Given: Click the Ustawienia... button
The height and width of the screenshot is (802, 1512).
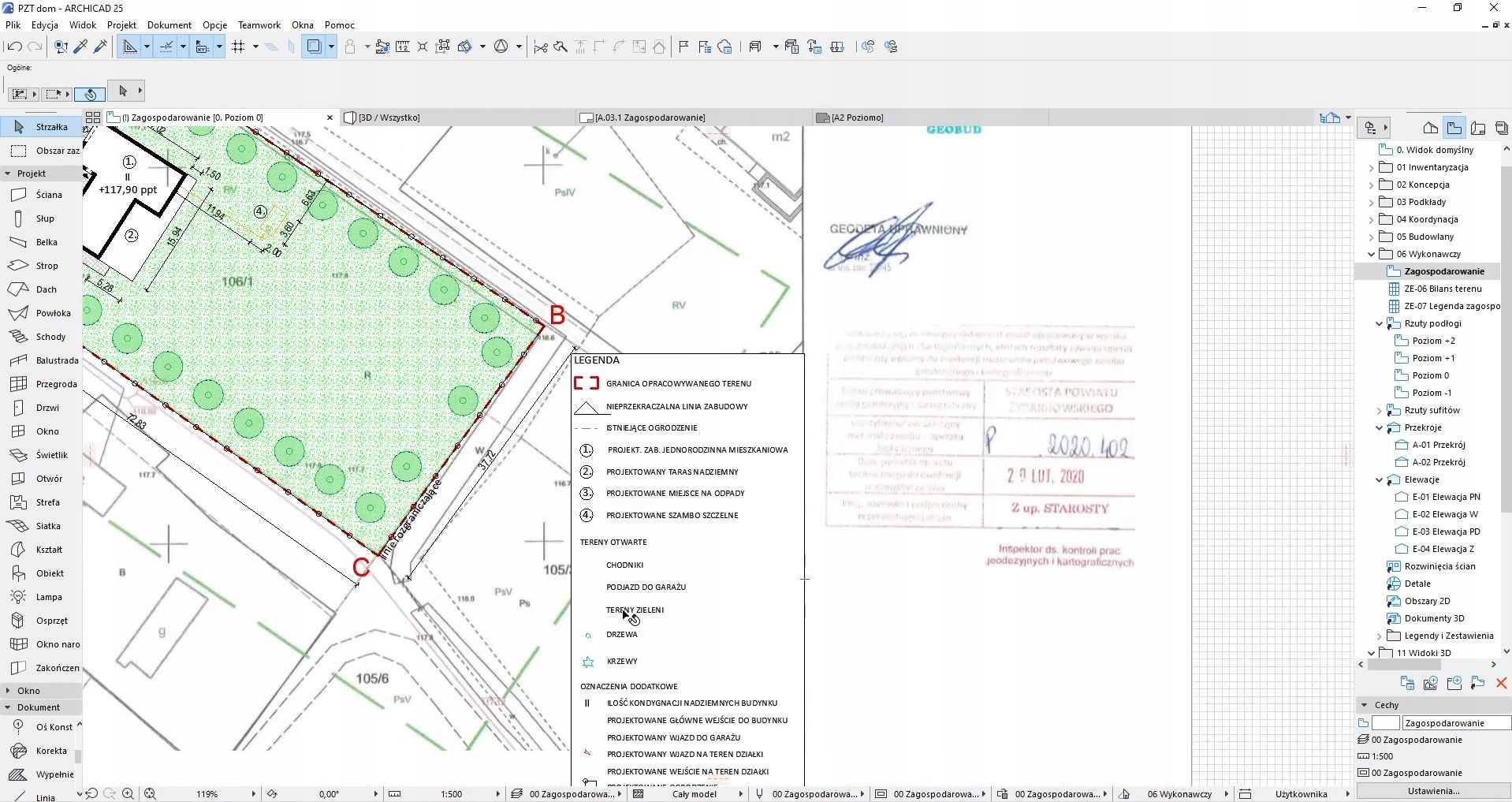Looking at the screenshot, I should [1433, 791].
